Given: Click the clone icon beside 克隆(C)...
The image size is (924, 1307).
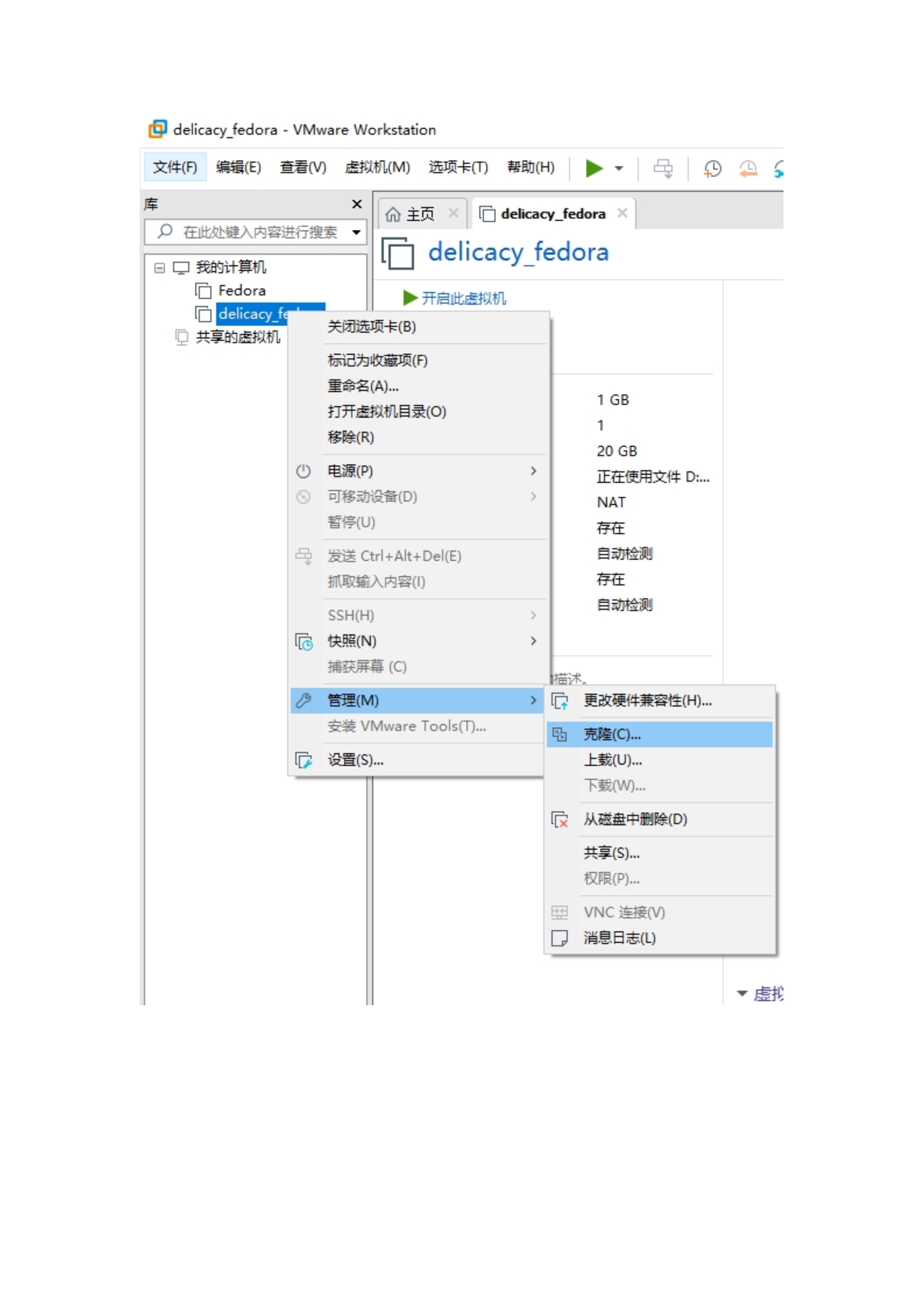Looking at the screenshot, I should click(560, 735).
